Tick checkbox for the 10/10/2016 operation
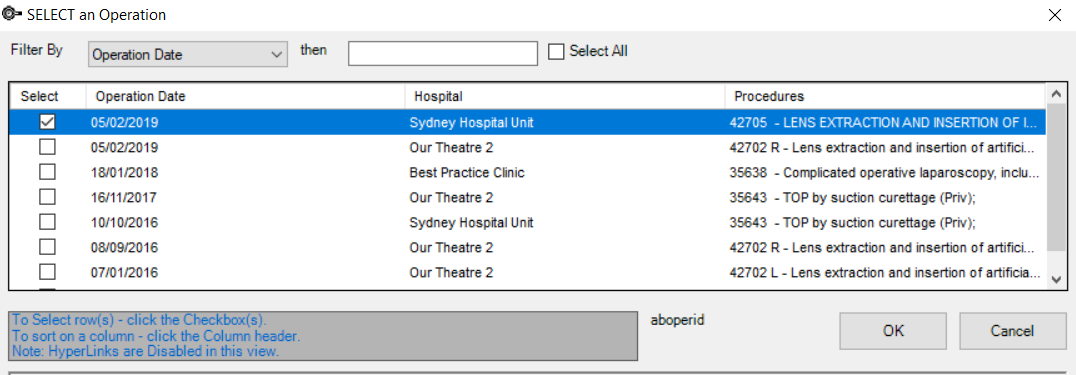Screen dimensions: 1076x375 coord(47,223)
